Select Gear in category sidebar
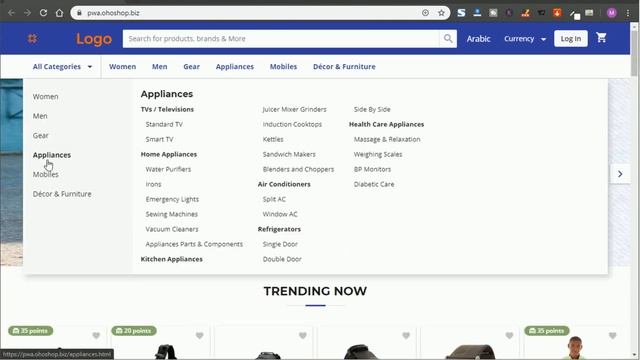The height and width of the screenshot is (360, 640). [x=40, y=136]
